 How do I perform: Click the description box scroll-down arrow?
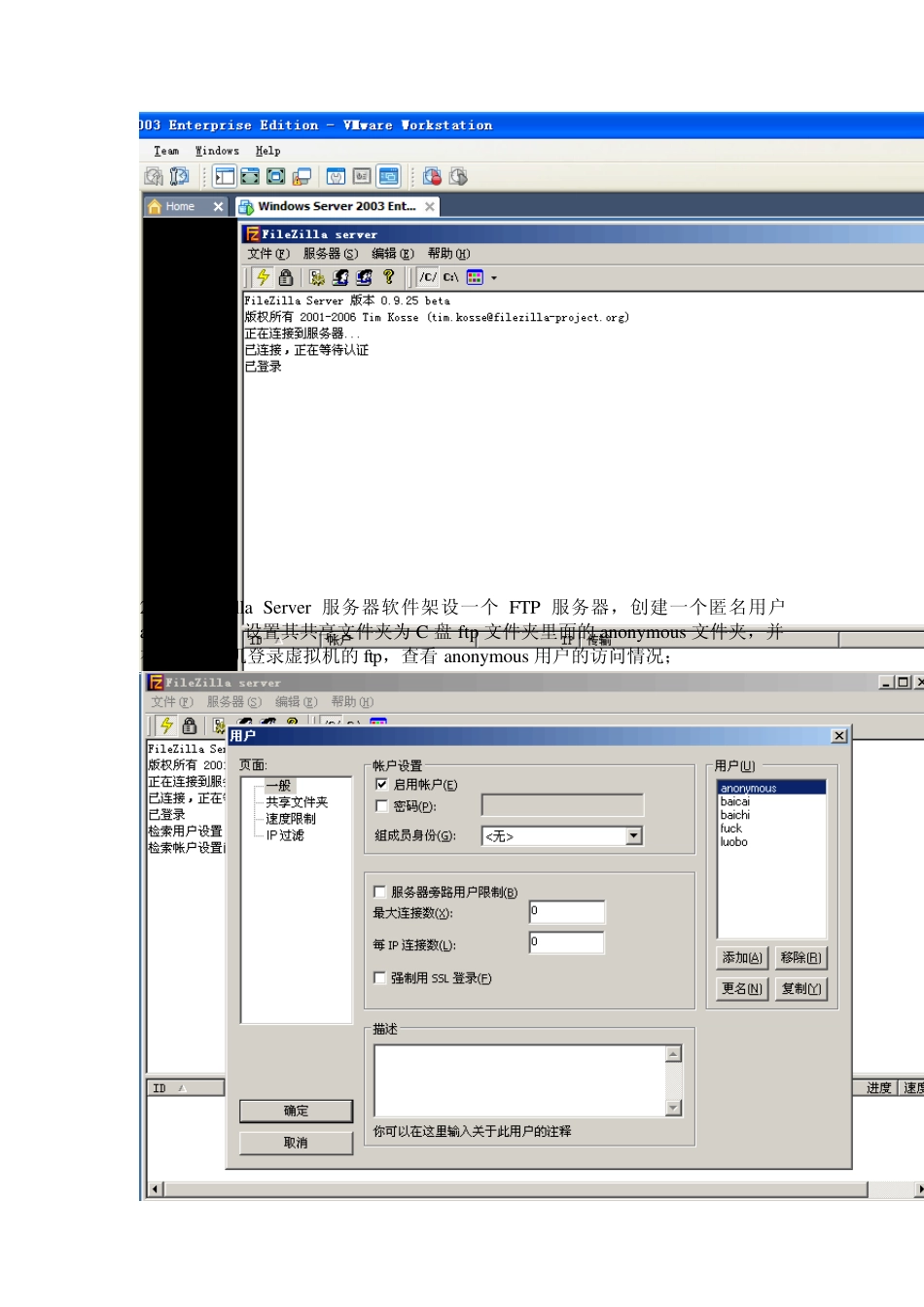(674, 1108)
